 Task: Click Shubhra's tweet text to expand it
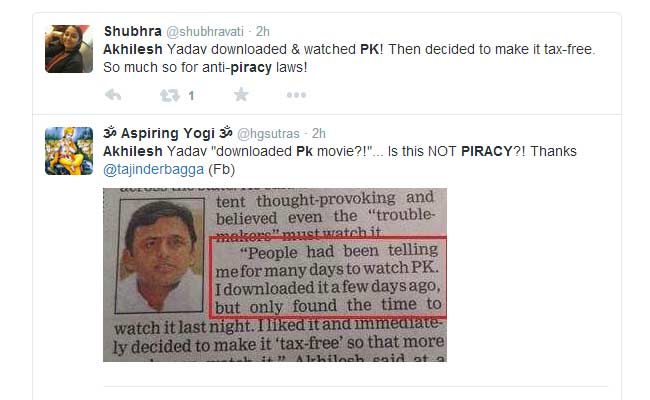(x=349, y=58)
